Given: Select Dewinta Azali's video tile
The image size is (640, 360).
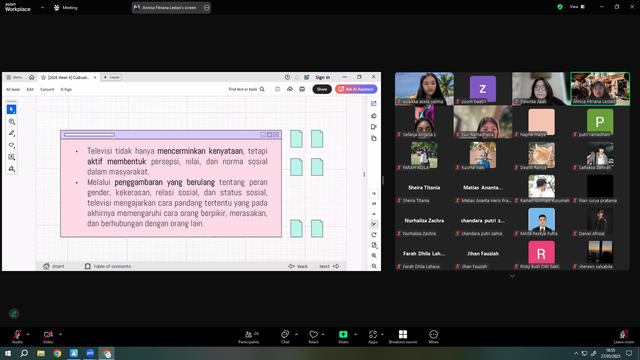Looking at the screenshot, I should (541, 89).
